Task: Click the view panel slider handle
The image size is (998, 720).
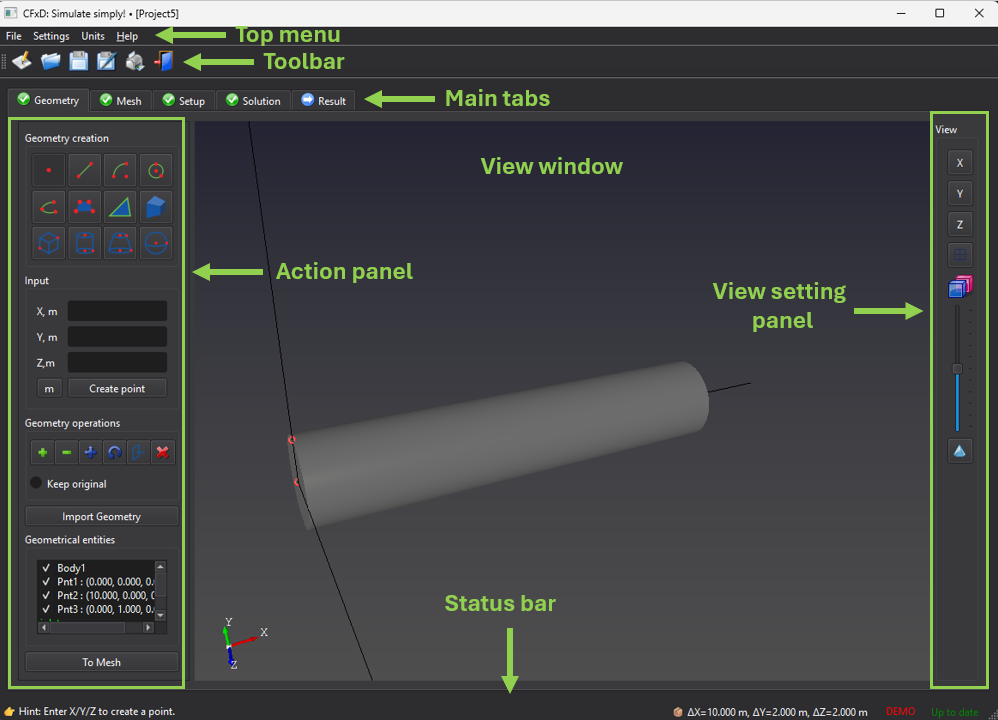Action: (x=957, y=369)
